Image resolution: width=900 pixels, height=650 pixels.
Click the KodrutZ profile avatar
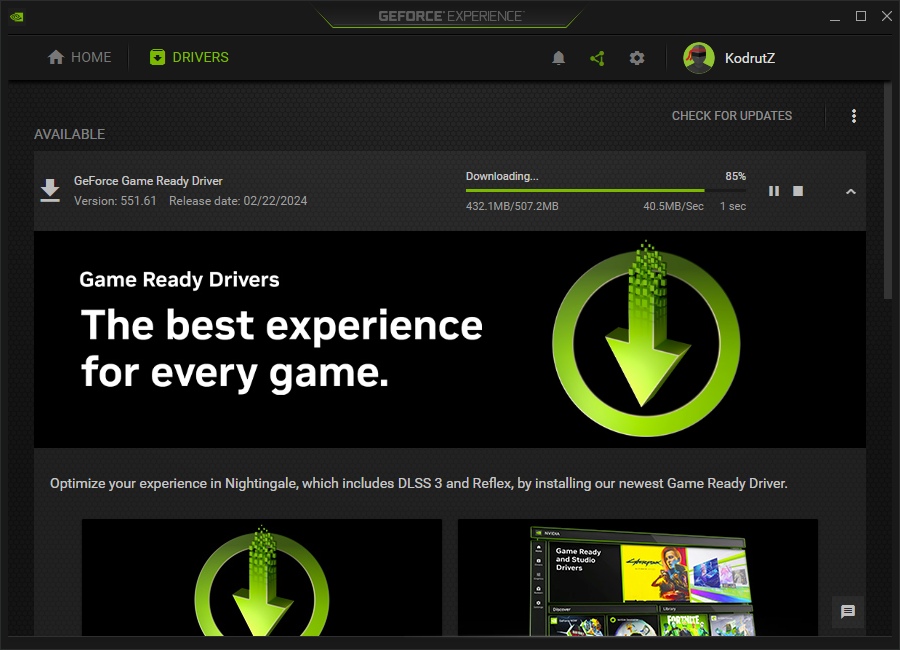[699, 57]
